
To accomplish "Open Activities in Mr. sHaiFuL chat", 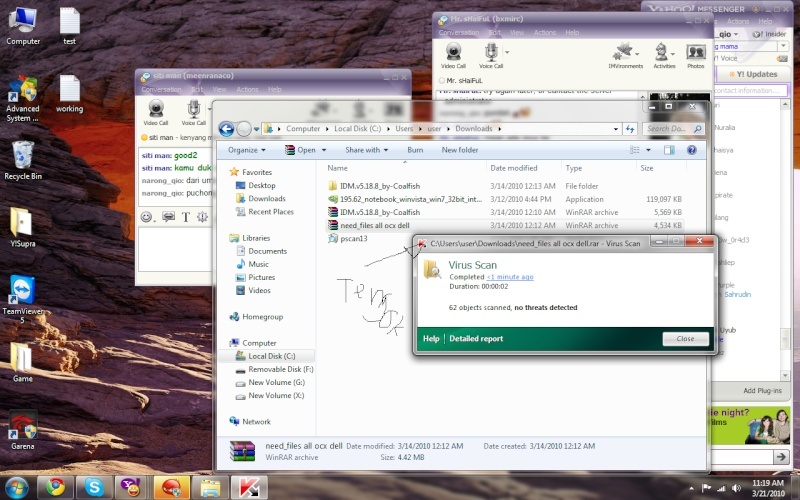I will [664, 55].
